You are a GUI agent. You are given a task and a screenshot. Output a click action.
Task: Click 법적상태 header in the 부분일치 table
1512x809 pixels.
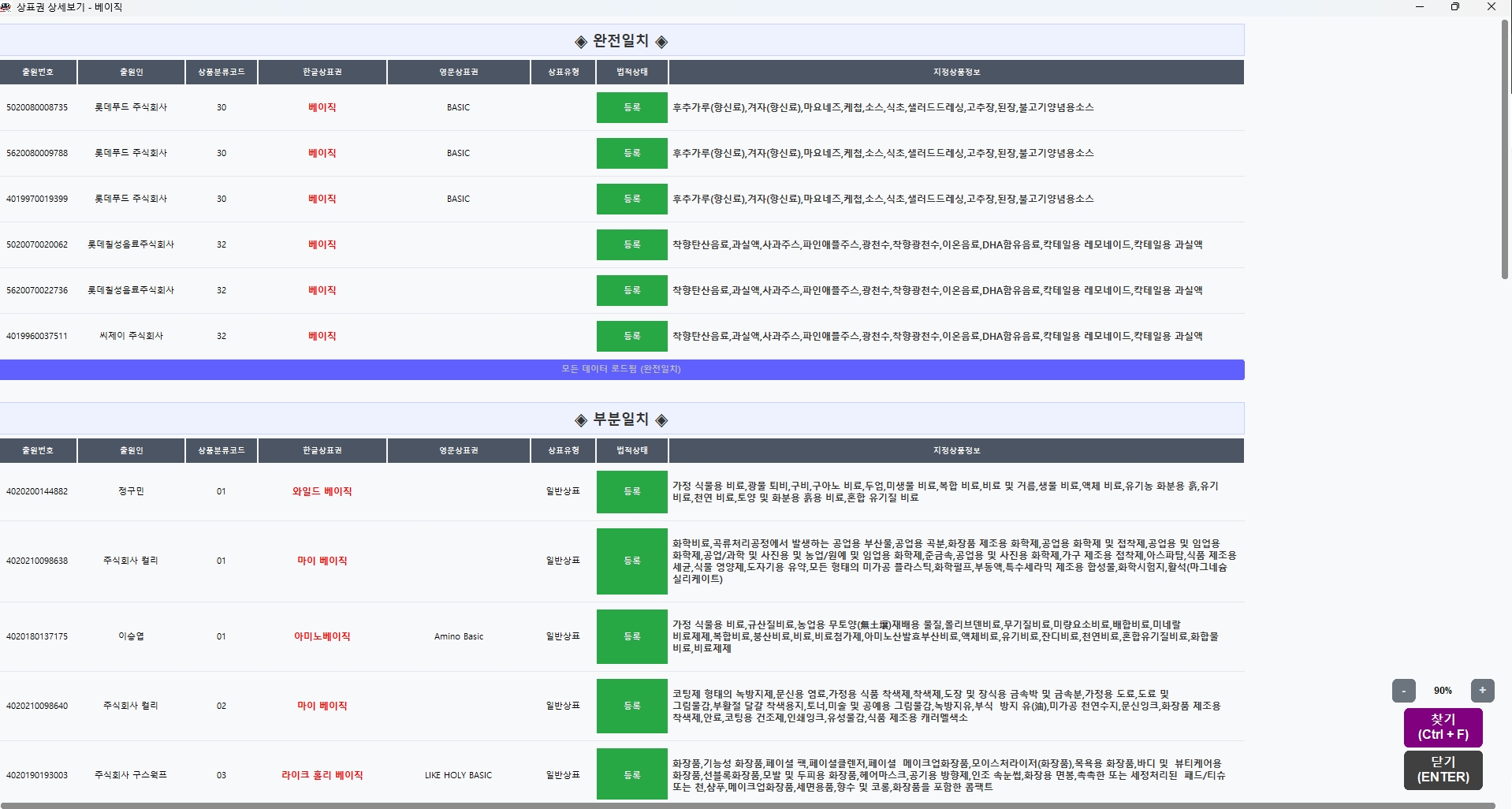point(632,450)
